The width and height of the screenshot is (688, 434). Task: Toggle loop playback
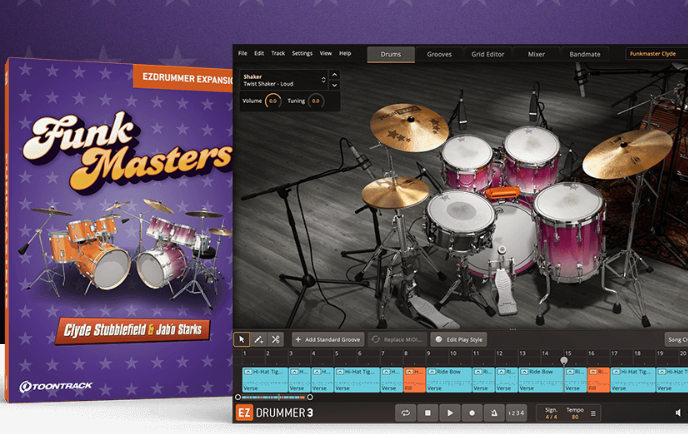[x=405, y=413]
